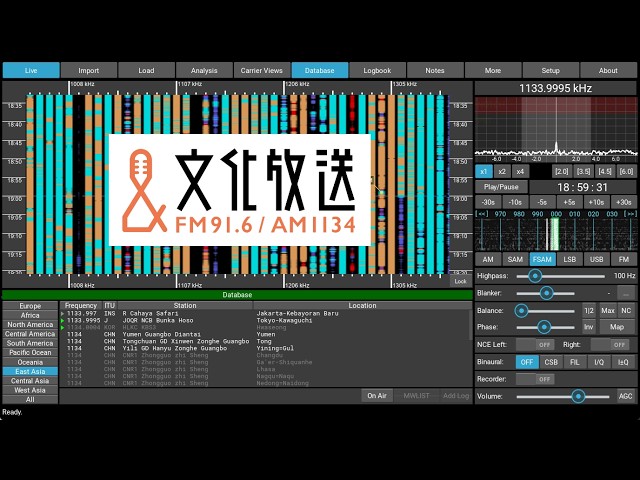
Task: Switch to the Live tab
Action: tap(31, 70)
